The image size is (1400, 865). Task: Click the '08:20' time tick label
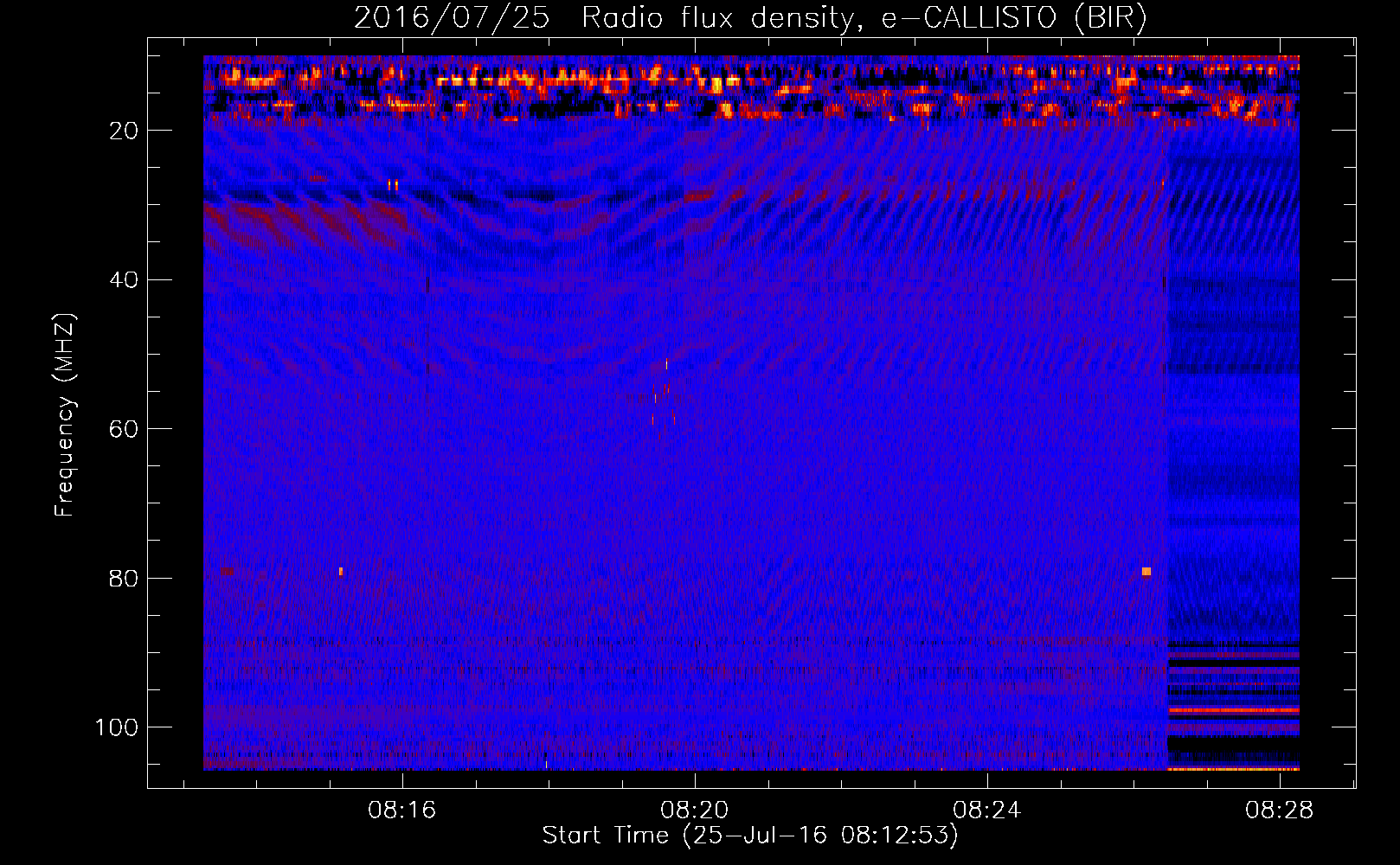coord(695,811)
